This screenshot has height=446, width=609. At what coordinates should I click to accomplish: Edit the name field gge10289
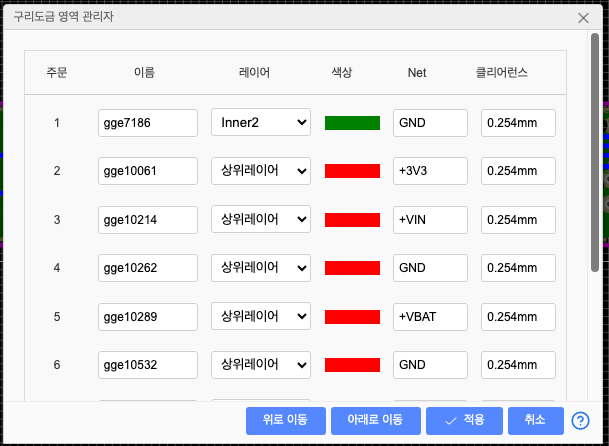pyautogui.click(x=148, y=317)
